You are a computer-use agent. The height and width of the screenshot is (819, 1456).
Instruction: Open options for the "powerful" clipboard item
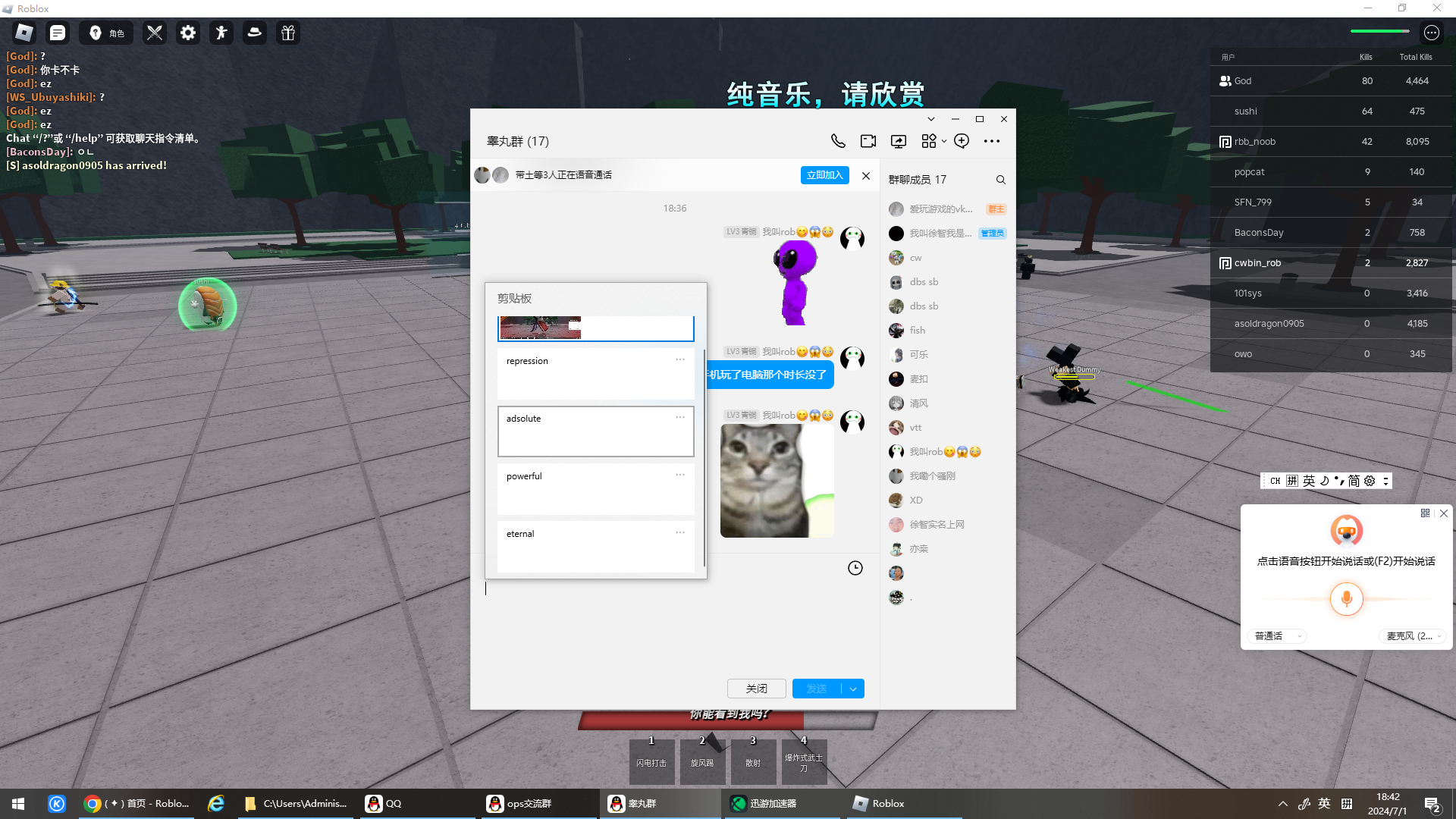(680, 475)
